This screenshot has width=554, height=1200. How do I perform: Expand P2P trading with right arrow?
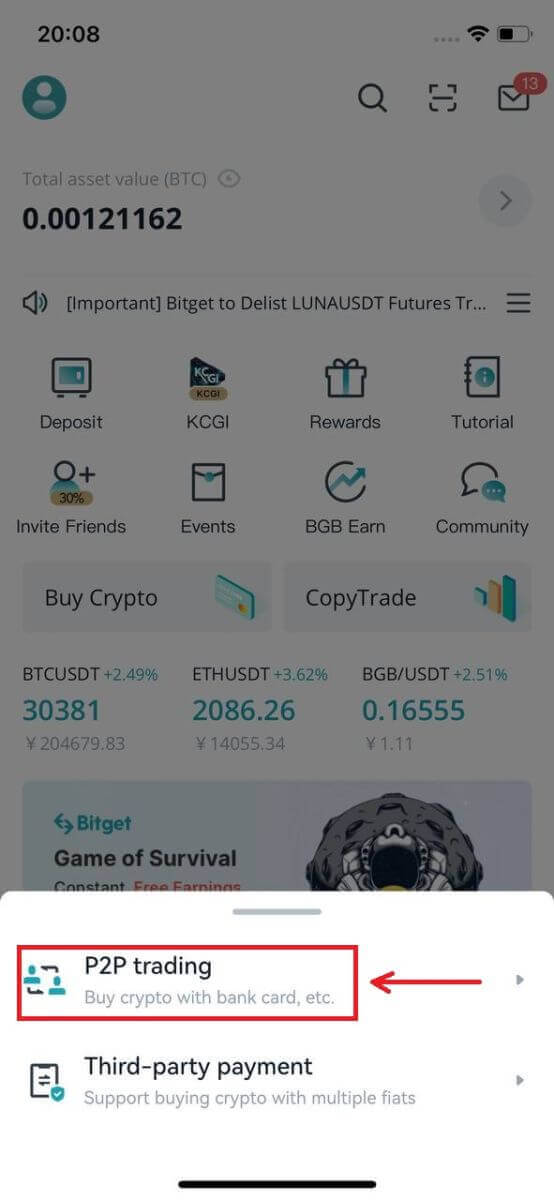pos(520,980)
